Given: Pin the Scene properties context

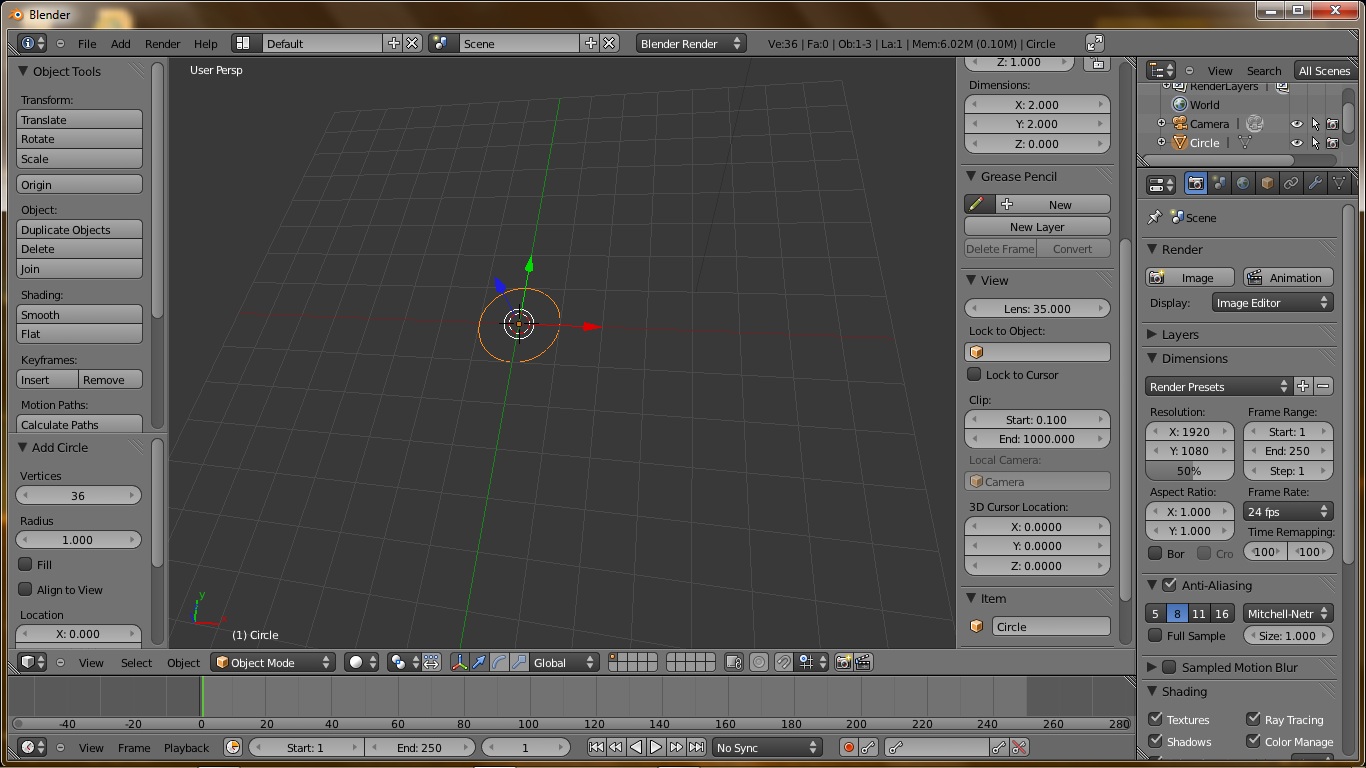Looking at the screenshot, I should [x=1155, y=217].
